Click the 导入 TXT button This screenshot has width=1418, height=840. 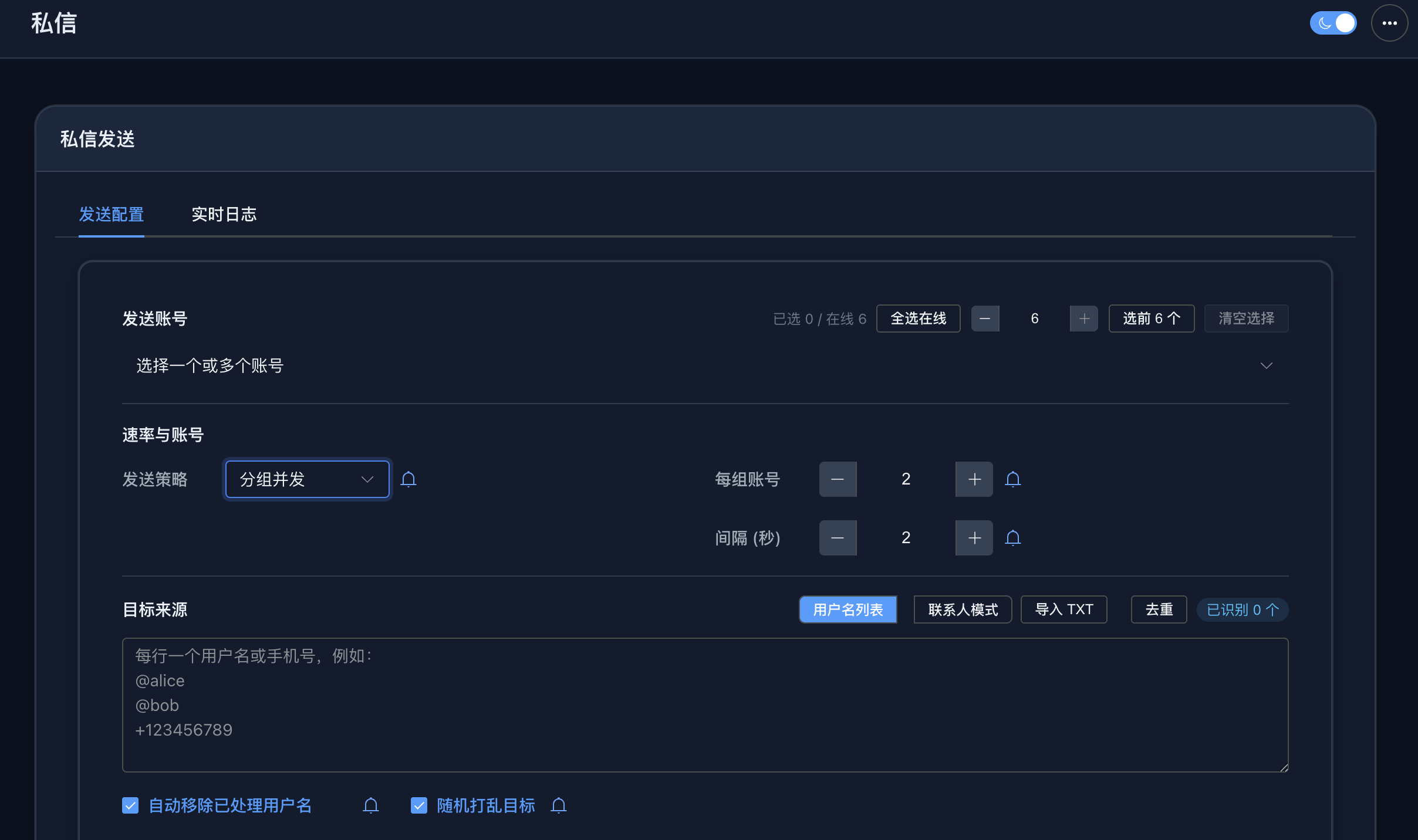point(1063,609)
